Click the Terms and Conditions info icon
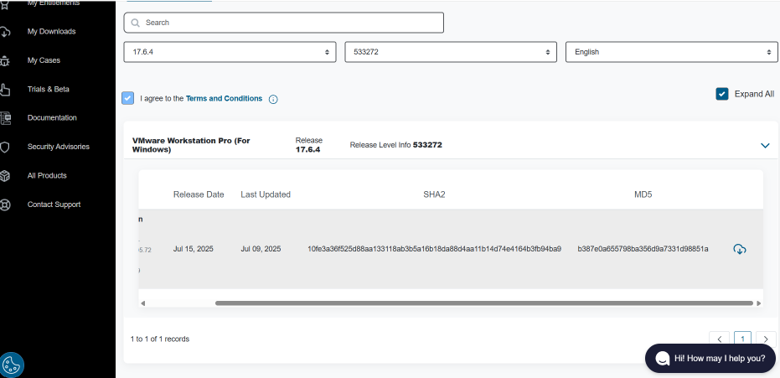This screenshot has width=780, height=378. (273, 99)
